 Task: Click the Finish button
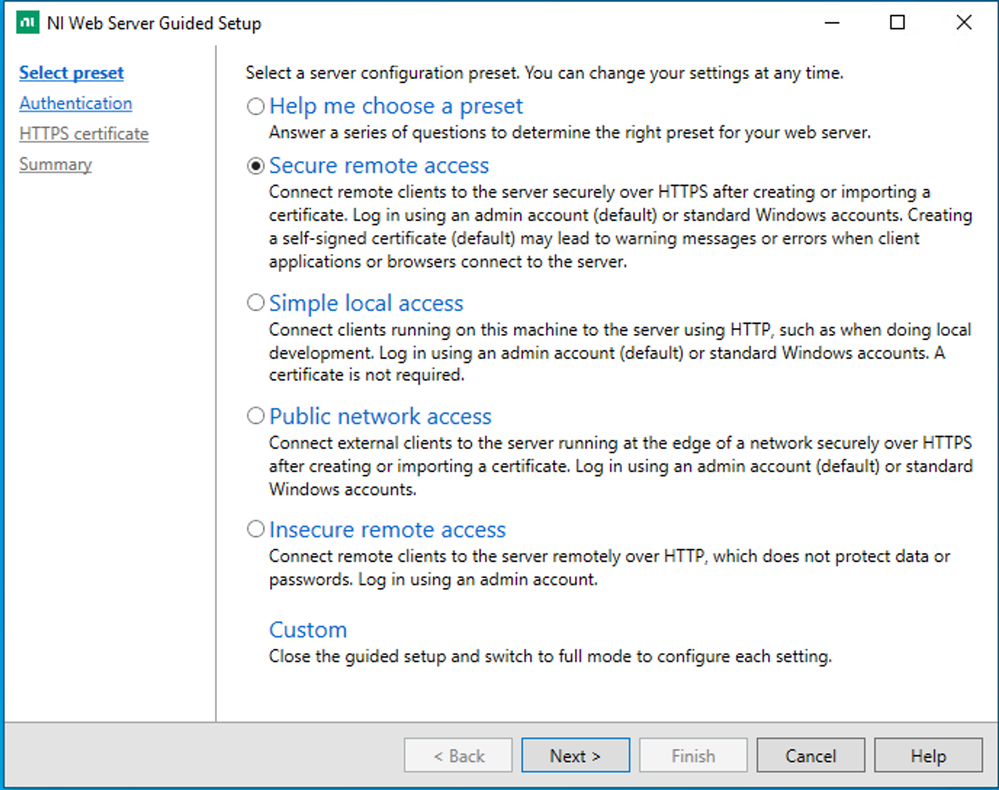pyautogui.click(x=693, y=756)
